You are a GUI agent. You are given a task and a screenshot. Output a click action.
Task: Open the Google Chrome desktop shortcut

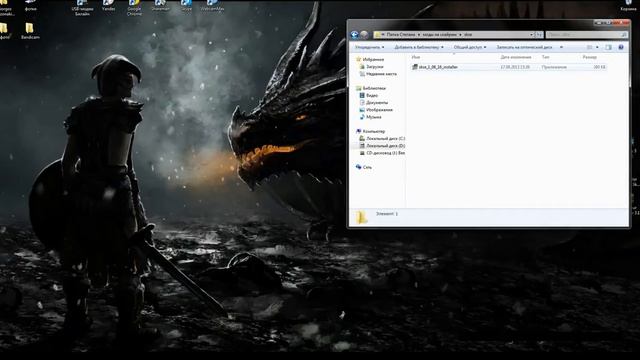pyautogui.click(x=134, y=7)
